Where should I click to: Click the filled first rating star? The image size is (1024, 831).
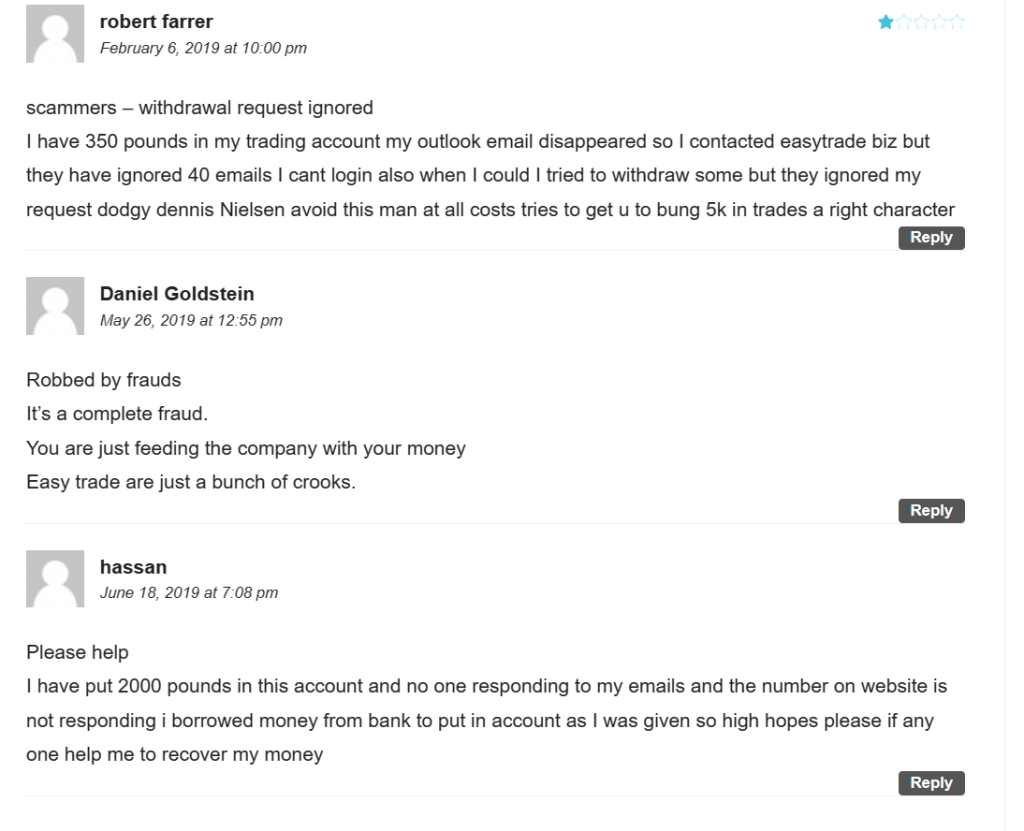[x=886, y=22]
